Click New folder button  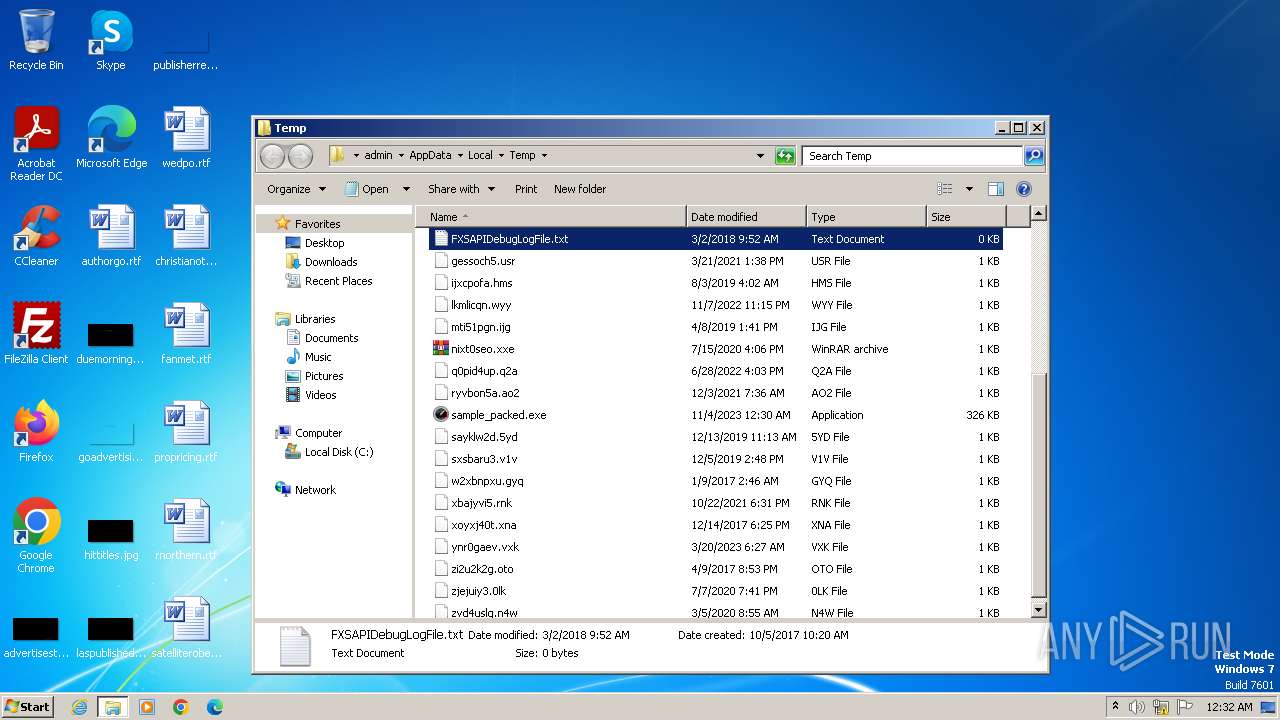coord(580,189)
